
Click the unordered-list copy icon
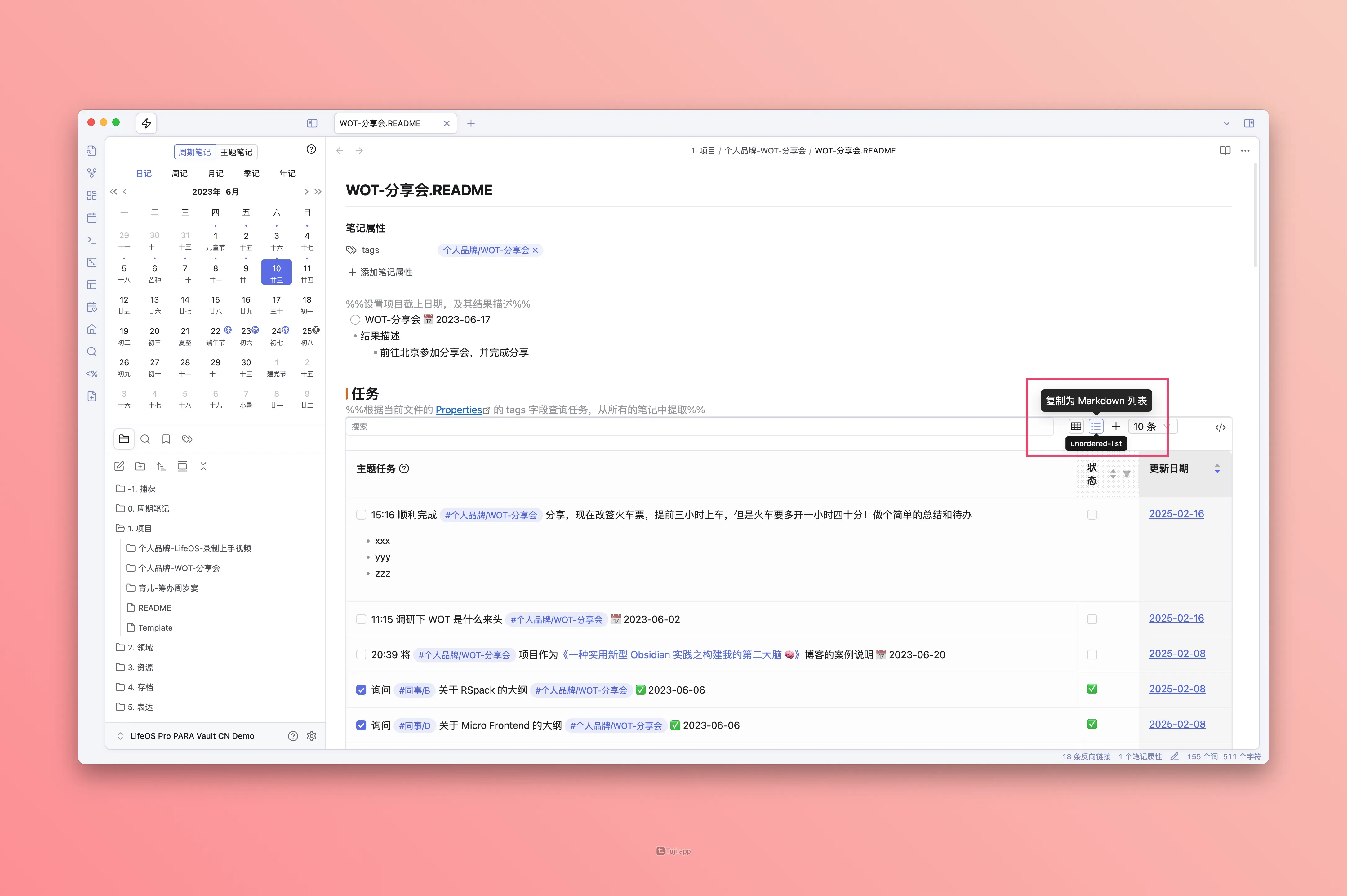click(1096, 426)
